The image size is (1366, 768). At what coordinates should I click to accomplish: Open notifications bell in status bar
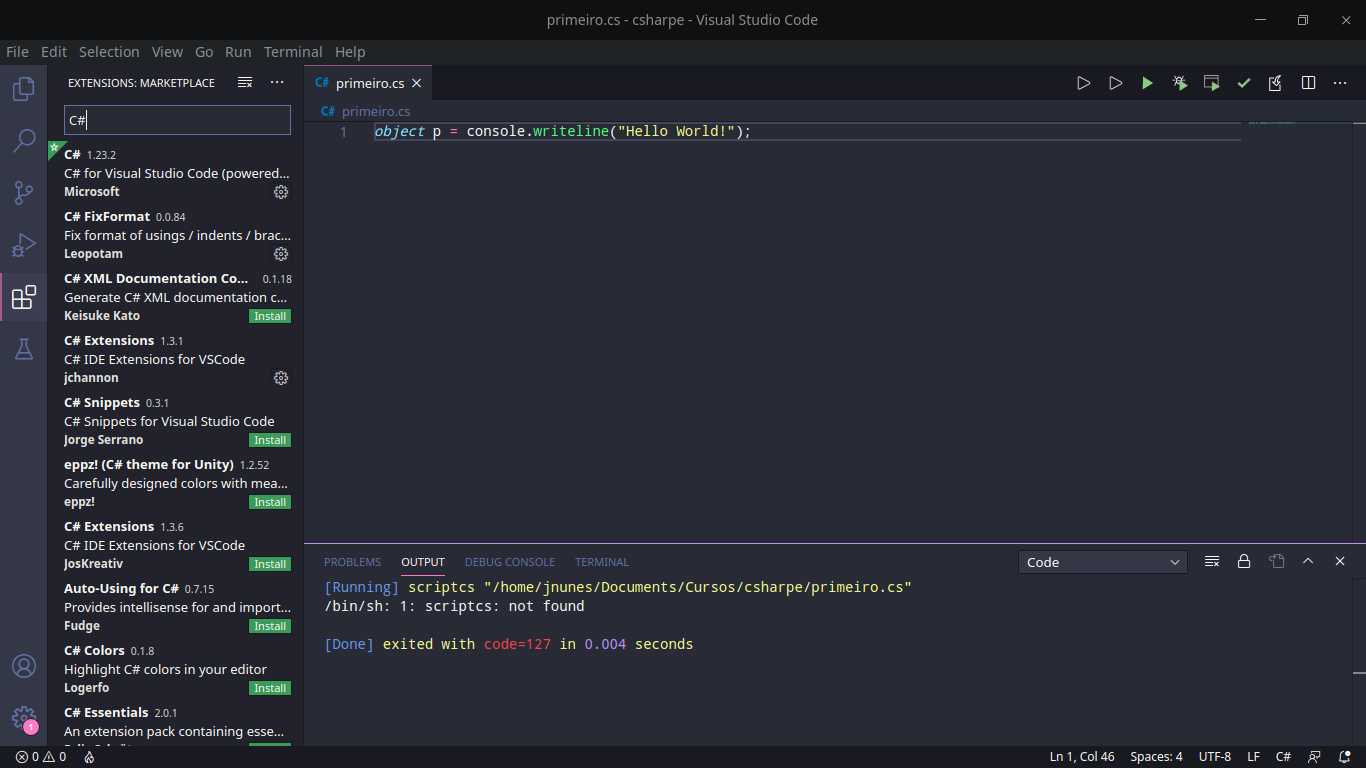[1345, 757]
